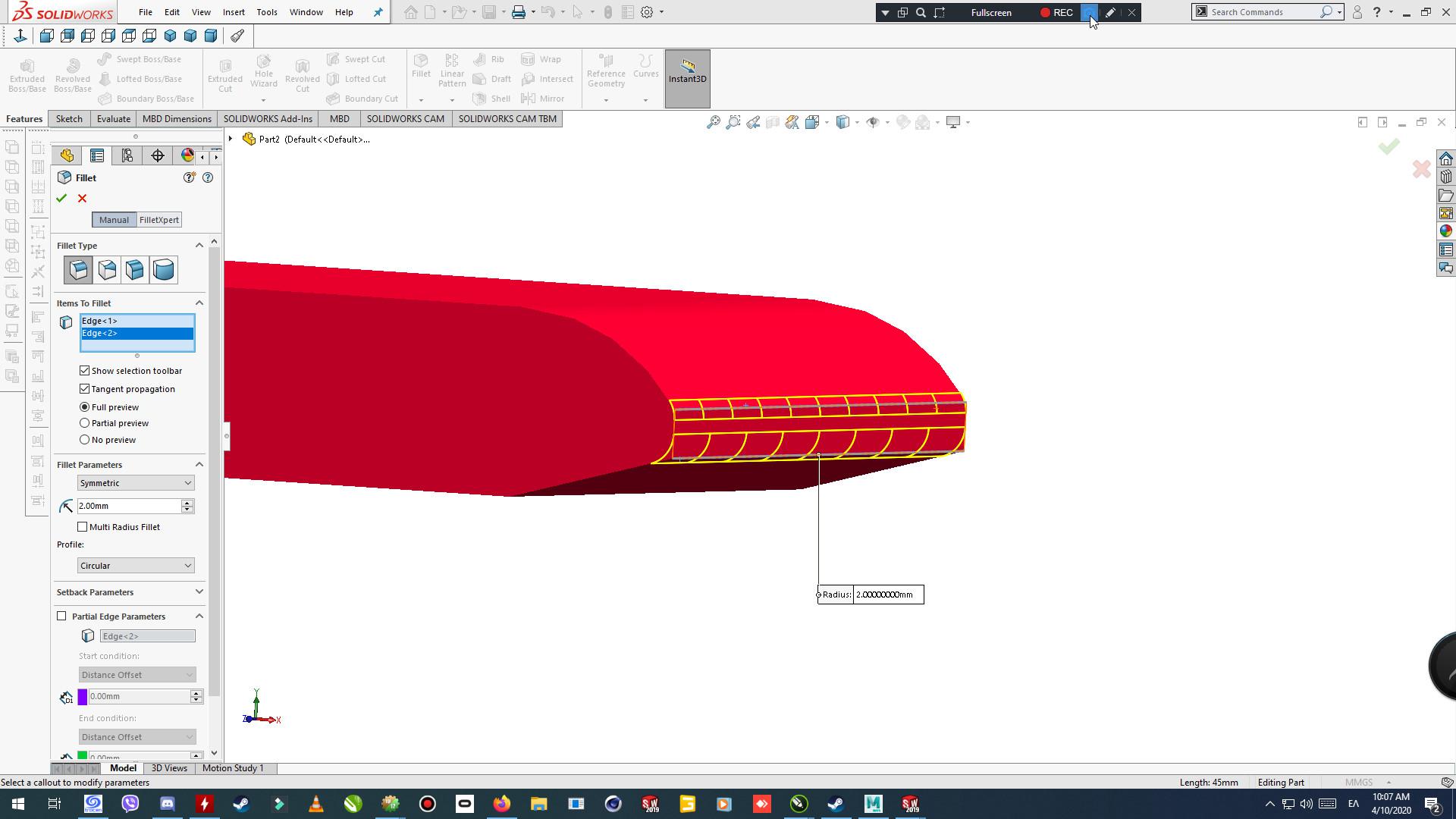Toggle the Tangent propagation checkbox
This screenshot has height=819, width=1456.
(85, 388)
